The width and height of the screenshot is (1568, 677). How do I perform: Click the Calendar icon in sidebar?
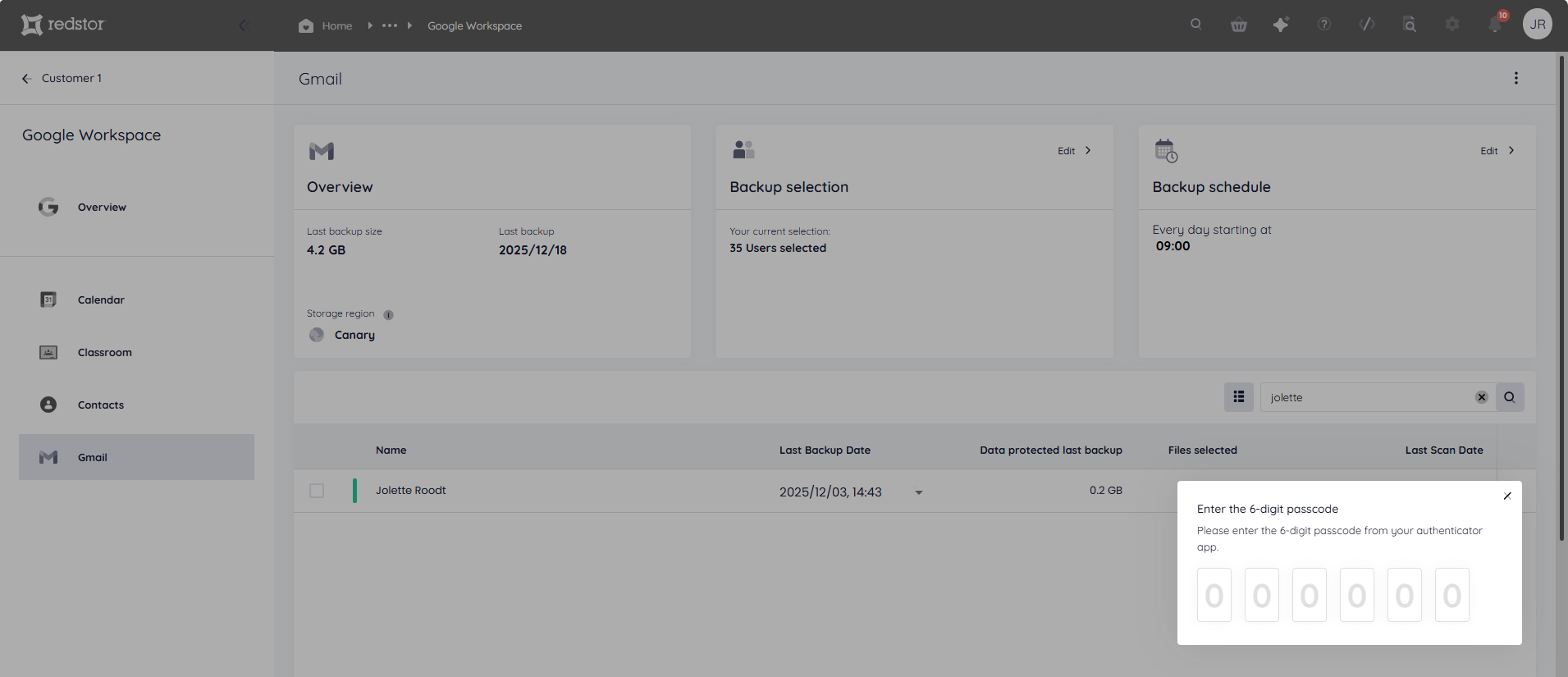coord(48,300)
